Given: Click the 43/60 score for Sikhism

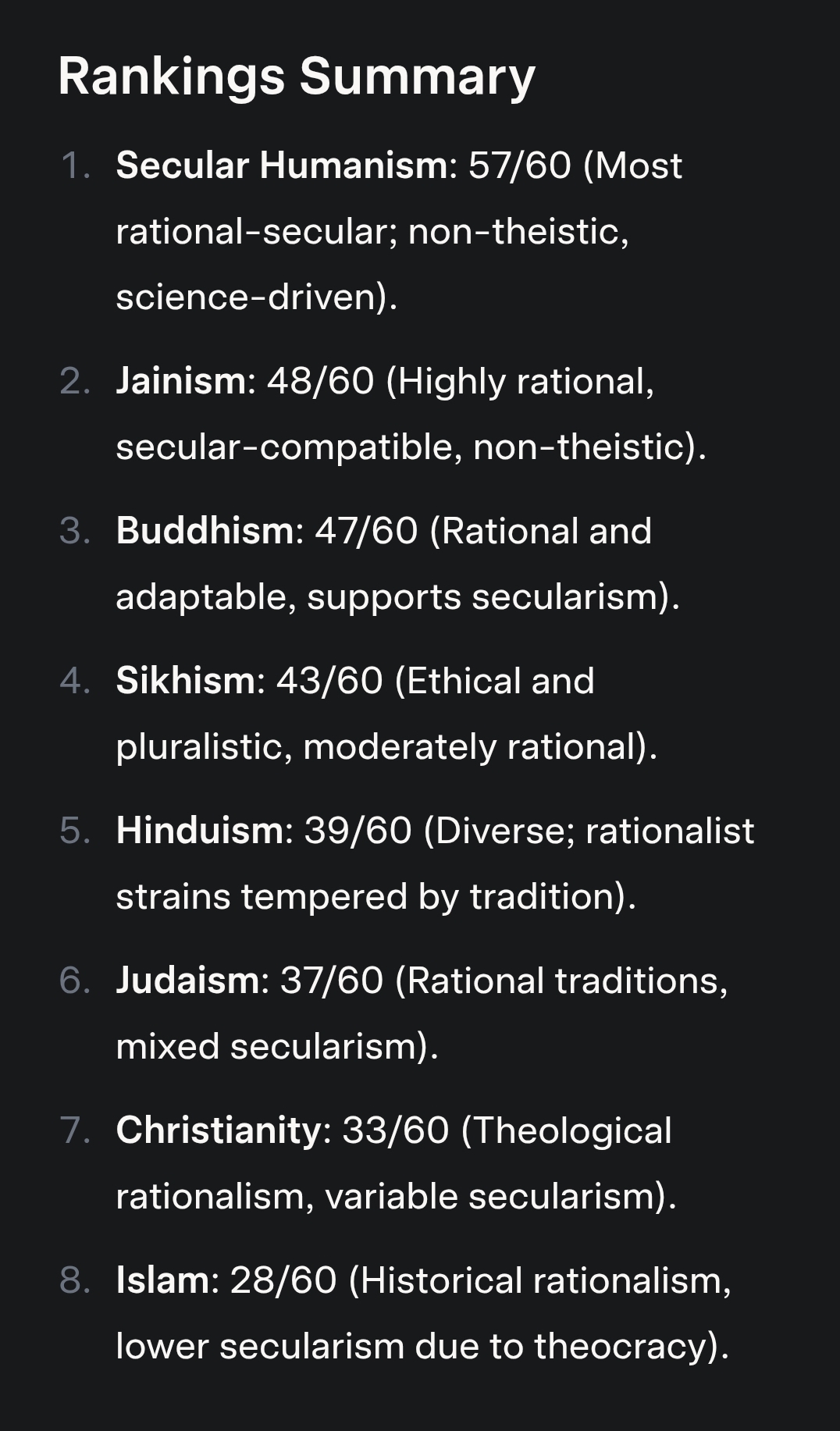Looking at the screenshot, I should pos(329,681).
